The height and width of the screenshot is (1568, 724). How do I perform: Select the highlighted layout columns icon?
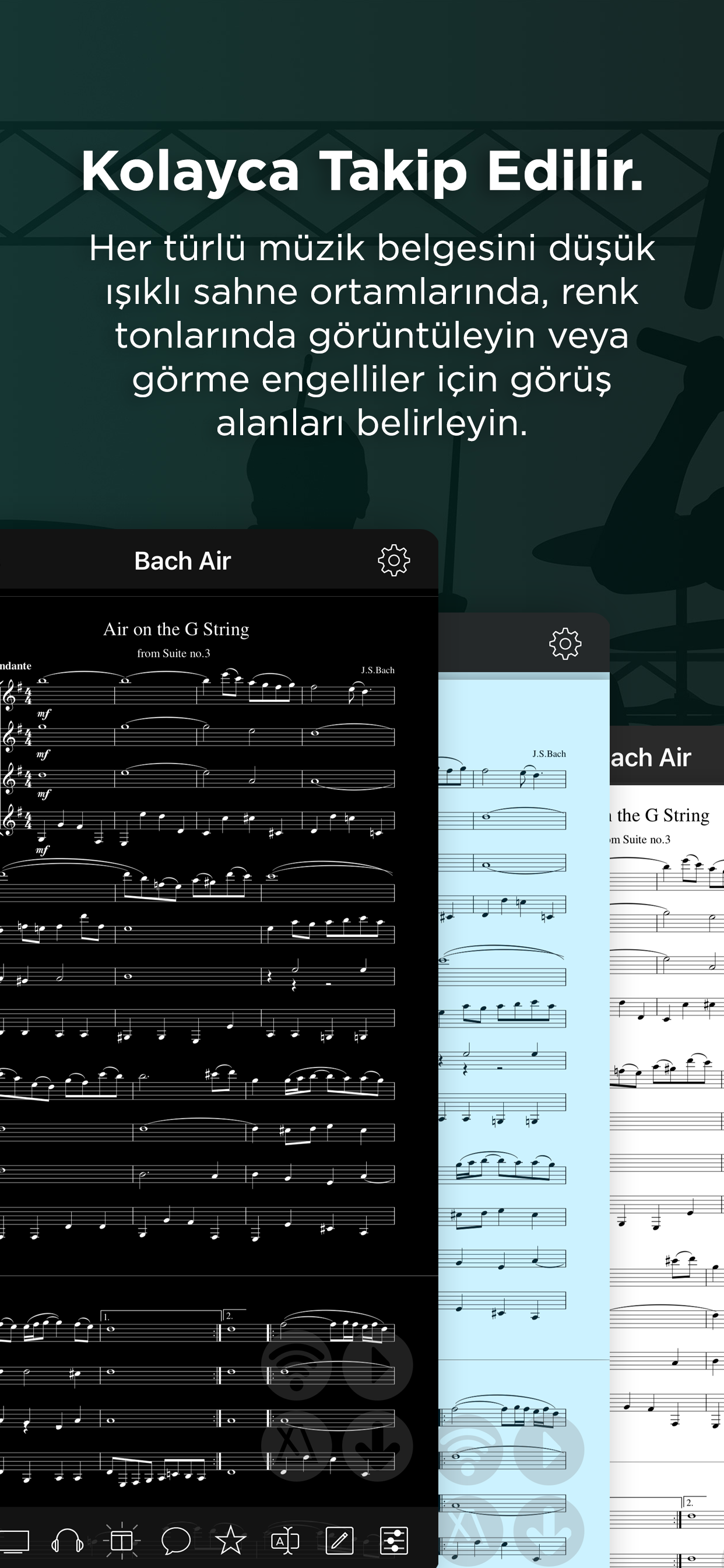point(122,1541)
